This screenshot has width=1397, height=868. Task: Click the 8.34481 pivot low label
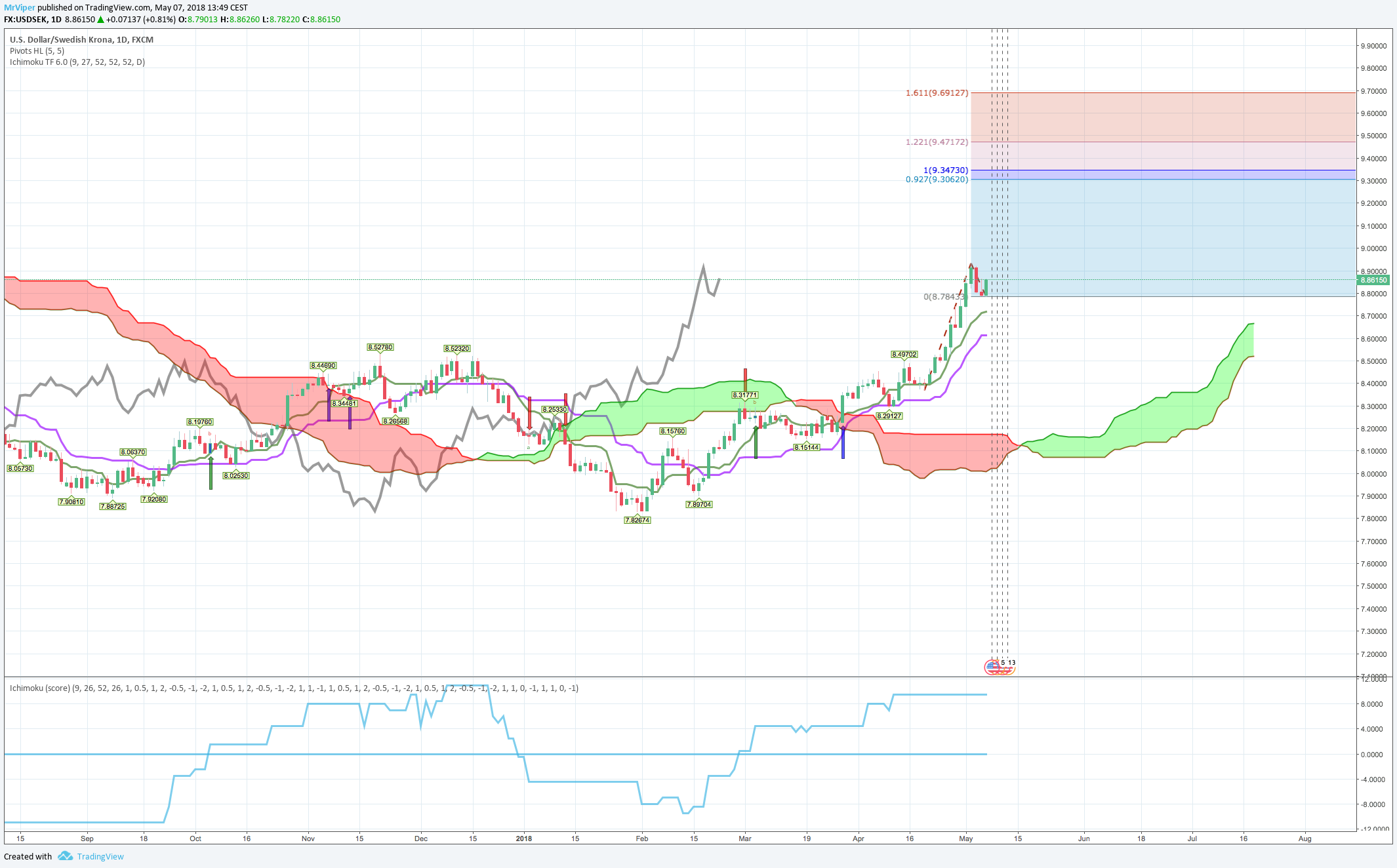(344, 403)
